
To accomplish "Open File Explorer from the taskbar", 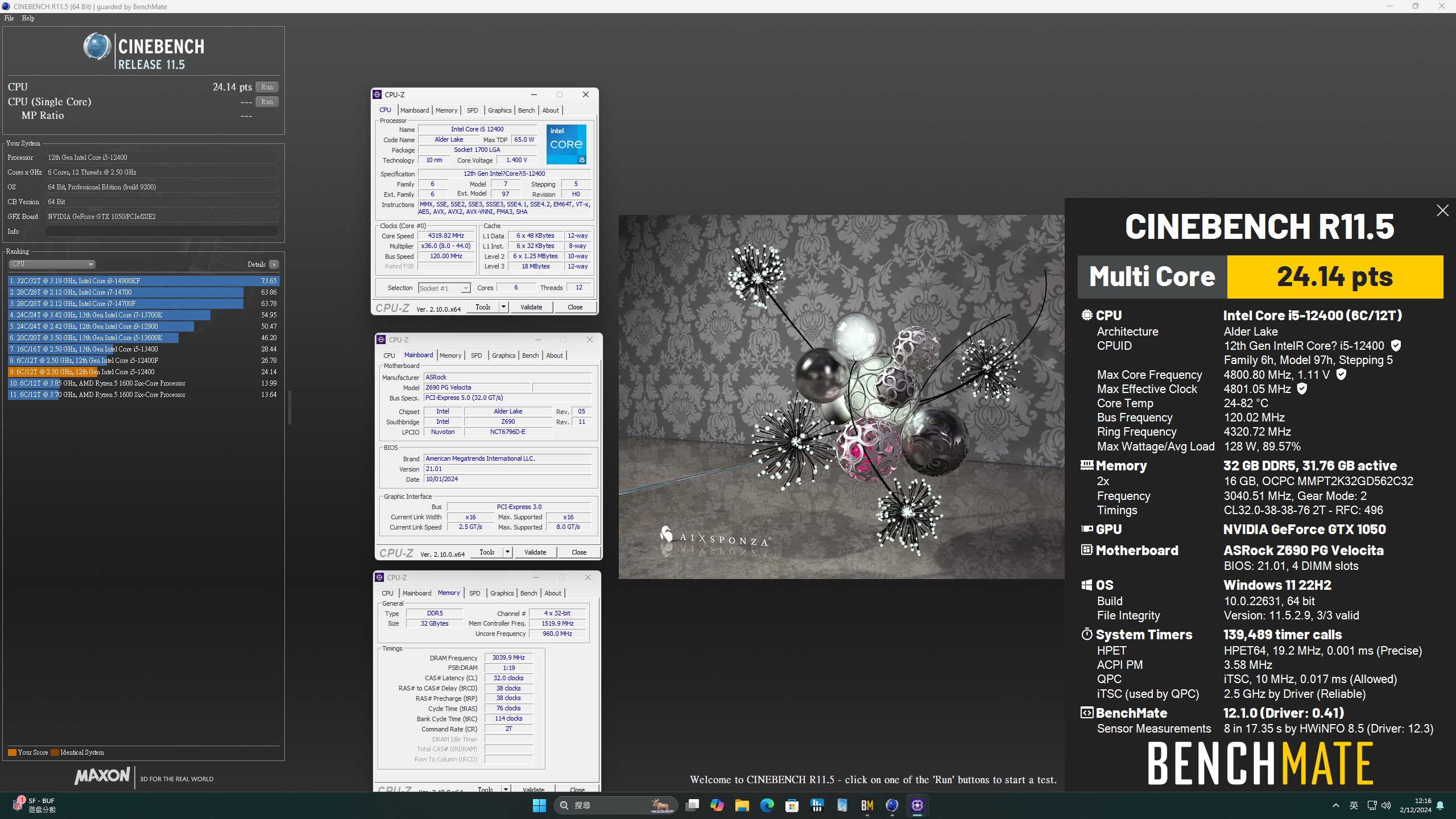I will (742, 805).
